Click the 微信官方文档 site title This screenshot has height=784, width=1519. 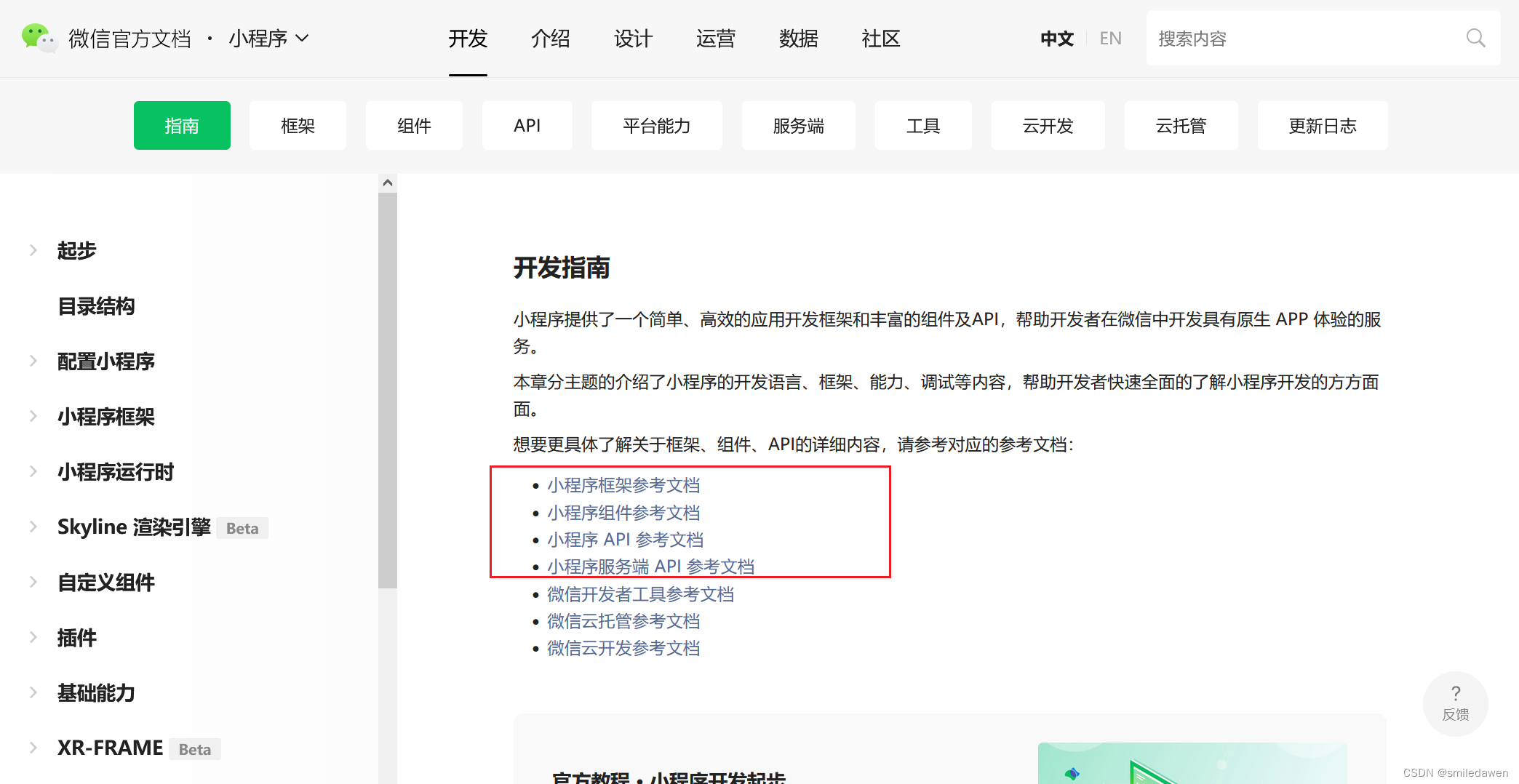(130, 38)
